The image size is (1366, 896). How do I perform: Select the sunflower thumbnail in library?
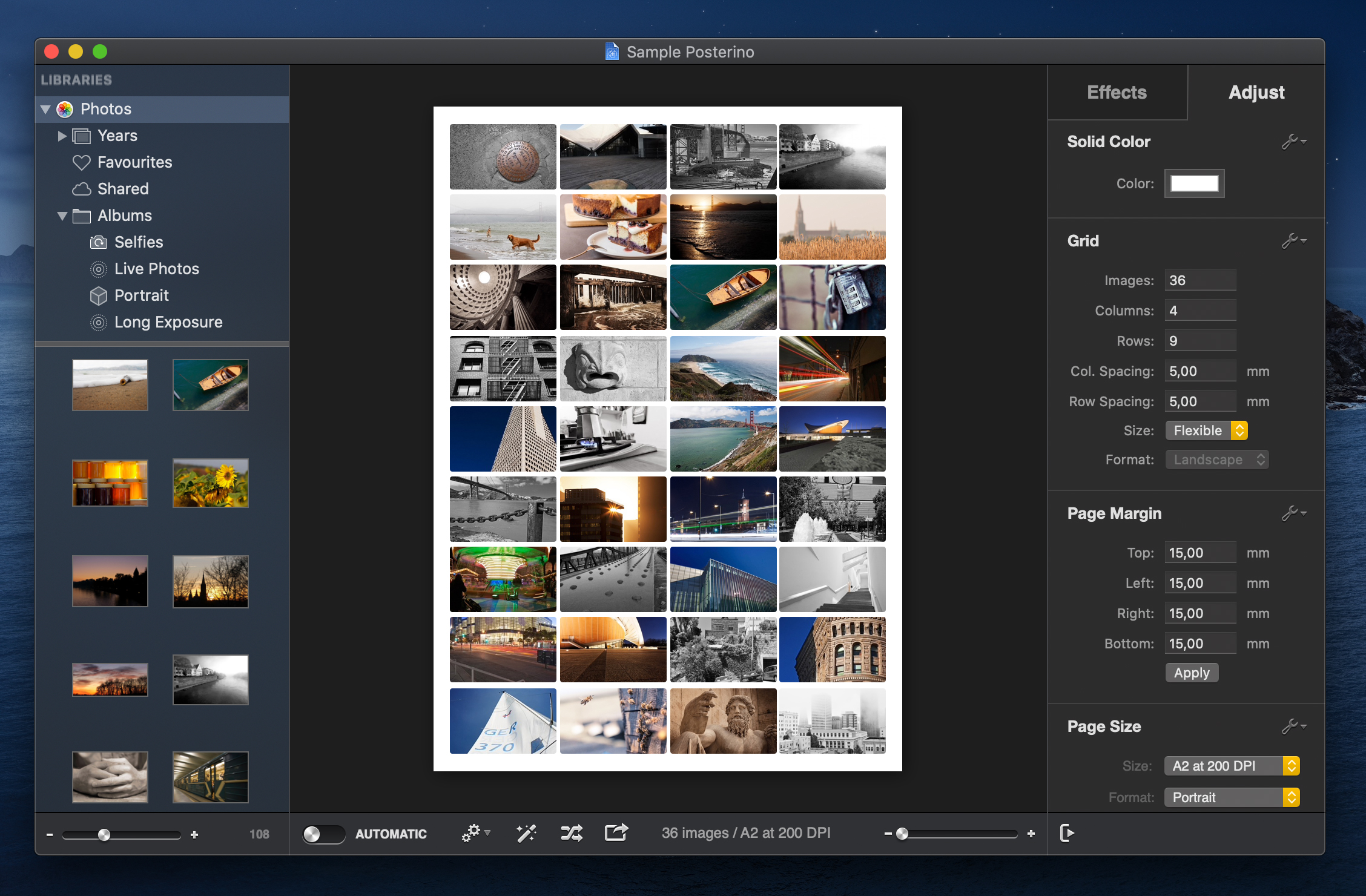tap(211, 483)
